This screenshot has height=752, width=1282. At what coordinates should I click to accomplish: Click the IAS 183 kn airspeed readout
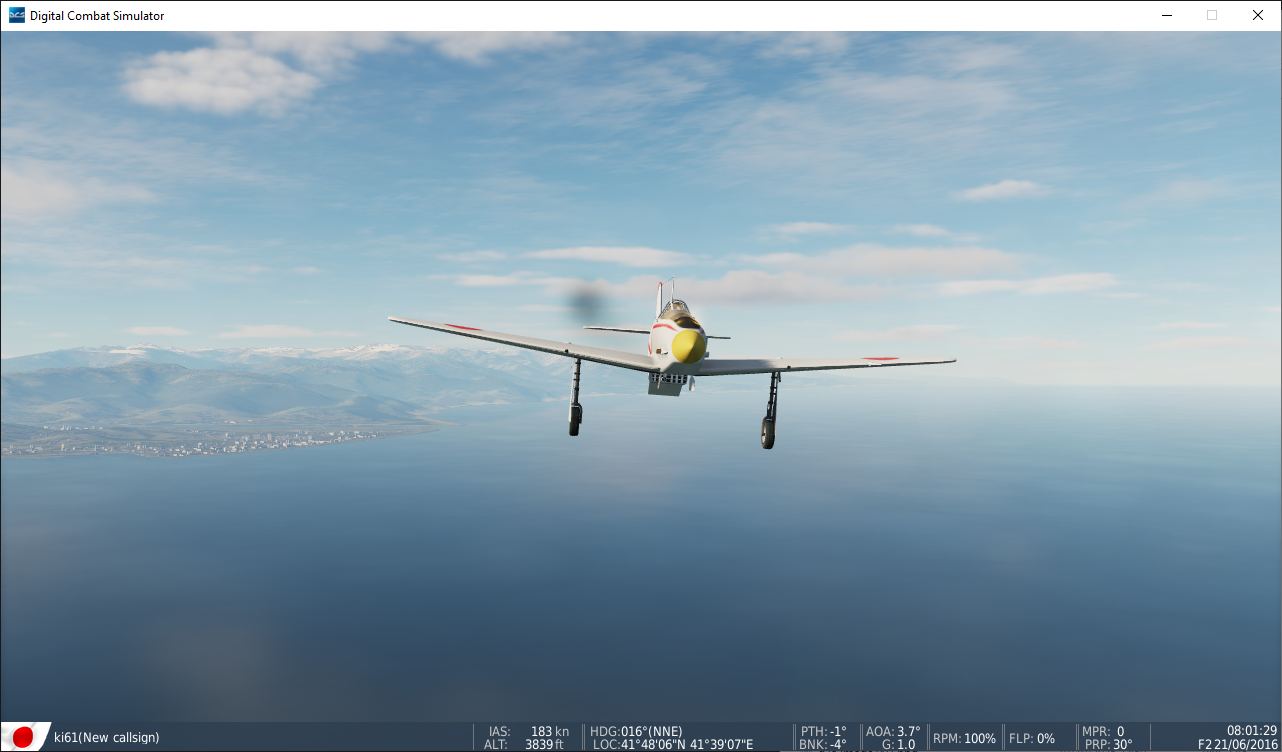pos(528,732)
